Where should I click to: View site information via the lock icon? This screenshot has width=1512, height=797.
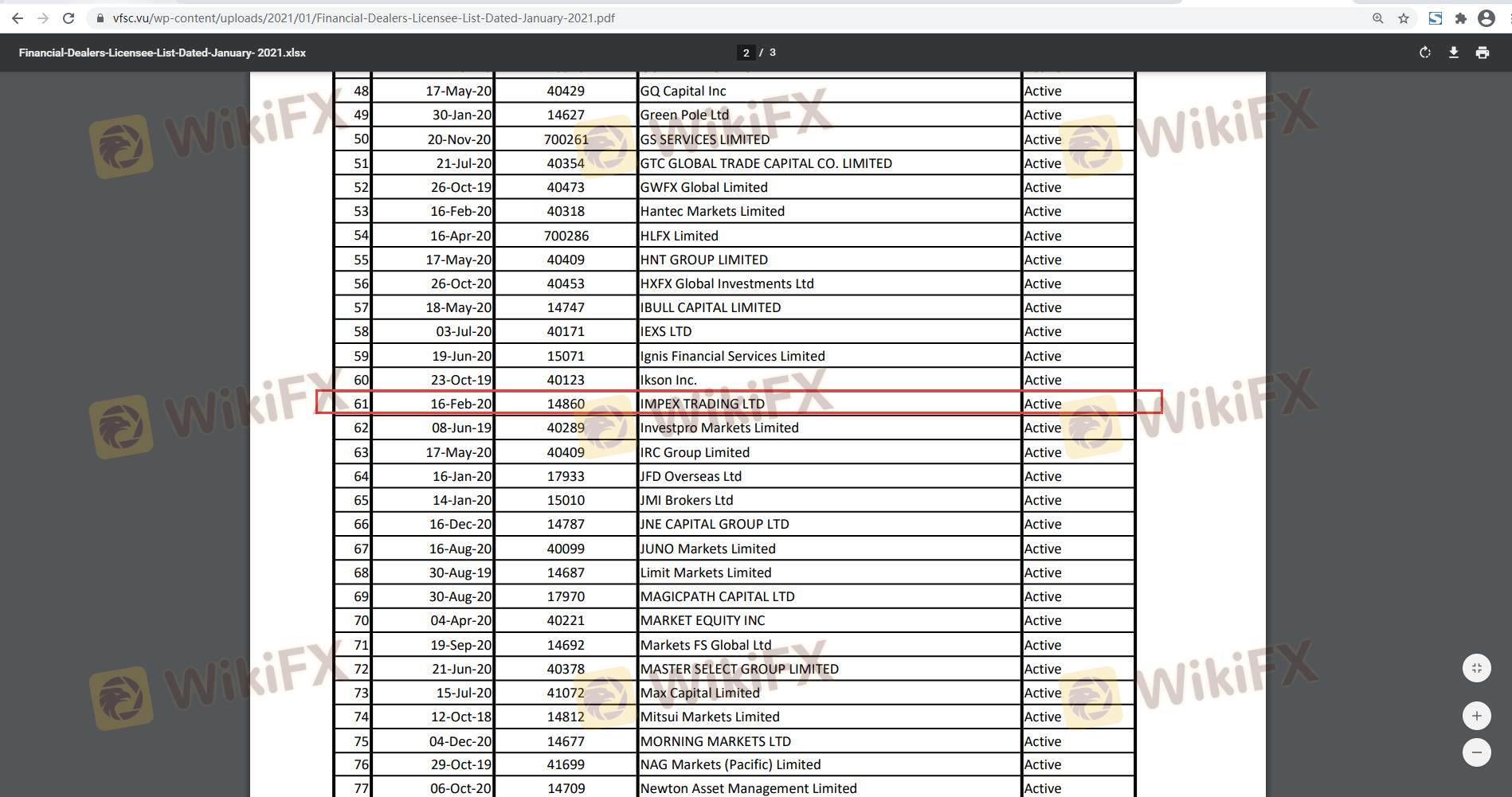100,18
